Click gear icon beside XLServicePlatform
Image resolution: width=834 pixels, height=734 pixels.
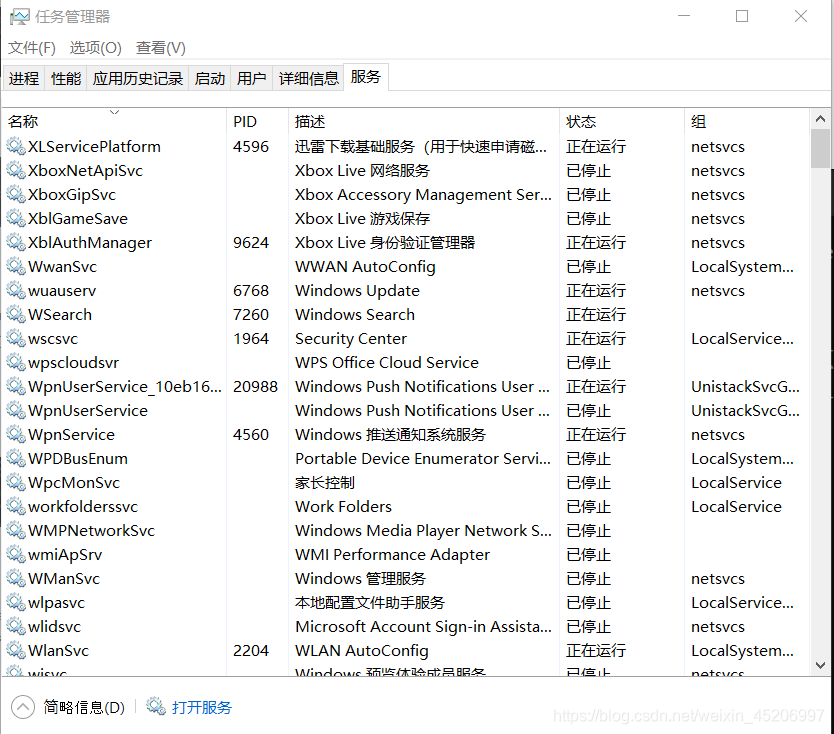point(16,146)
